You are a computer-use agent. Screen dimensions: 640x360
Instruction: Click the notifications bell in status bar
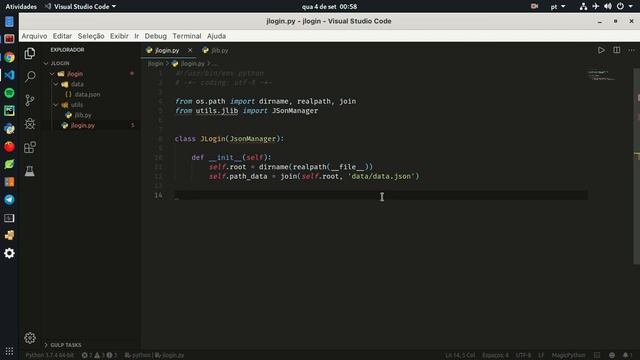click(x=626, y=355)
